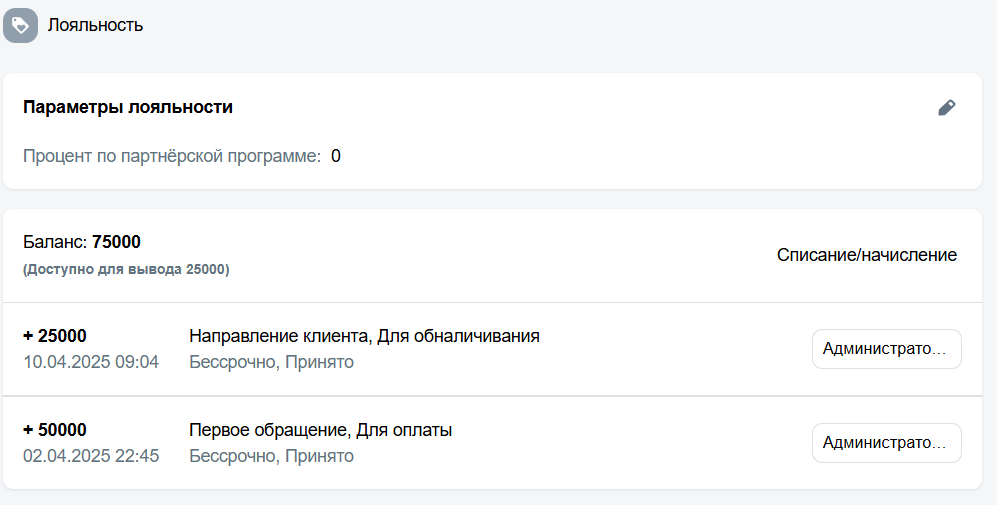Edit loyalty parameters with the pencil icon

(x=947, y=107)
